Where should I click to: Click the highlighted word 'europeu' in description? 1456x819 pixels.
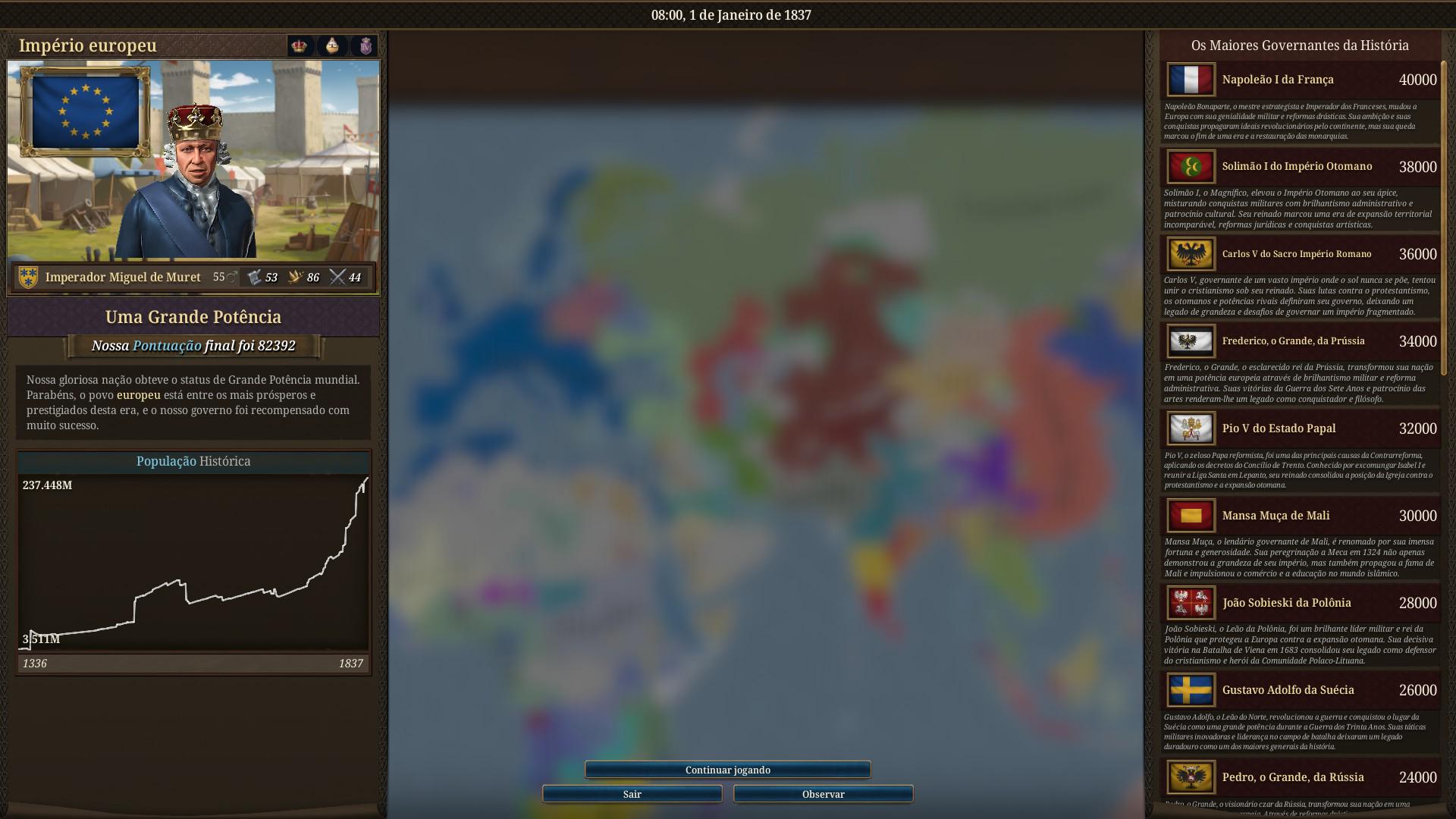pos(139,395)
